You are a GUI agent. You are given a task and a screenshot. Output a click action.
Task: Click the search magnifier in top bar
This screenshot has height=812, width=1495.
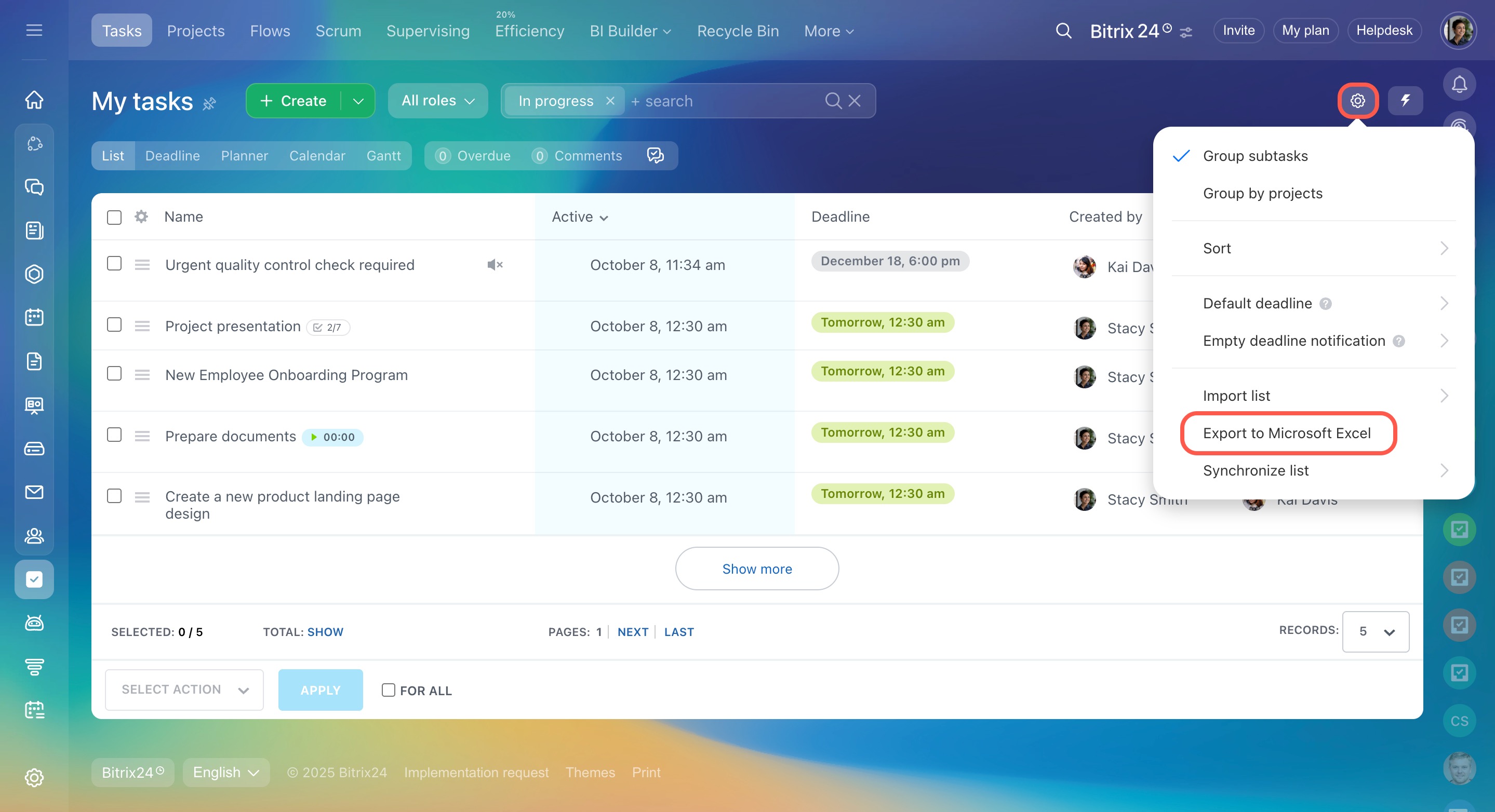click(x=1063, y=31)
